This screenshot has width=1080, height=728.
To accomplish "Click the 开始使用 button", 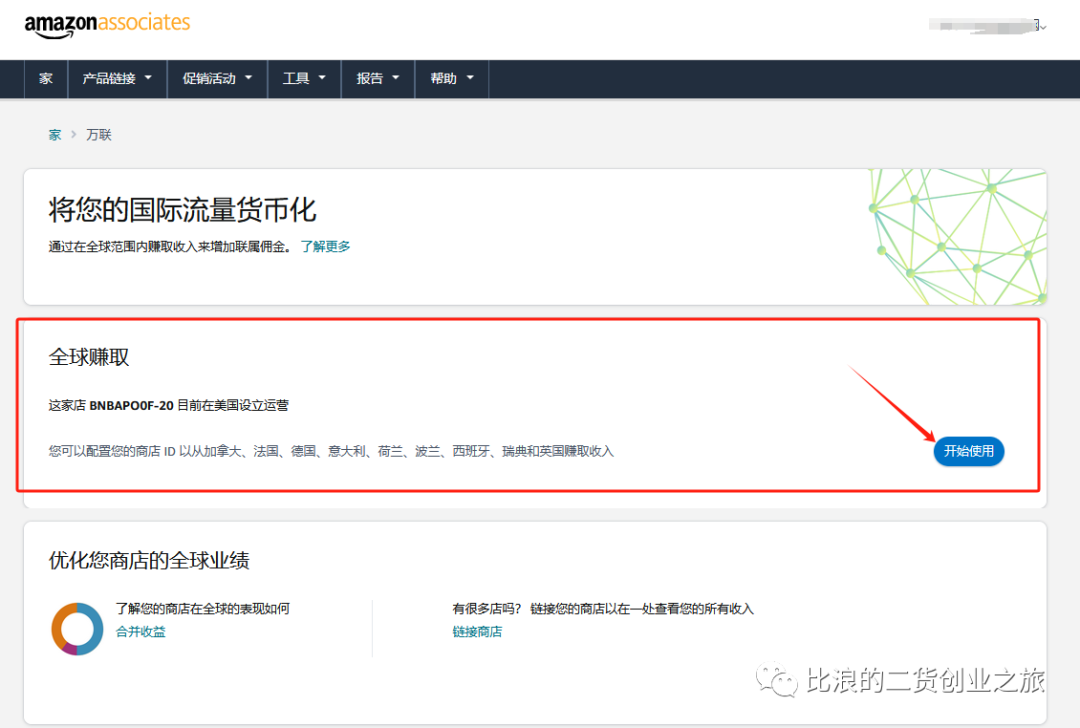I will pyautogui.click(x=968, y=451).
